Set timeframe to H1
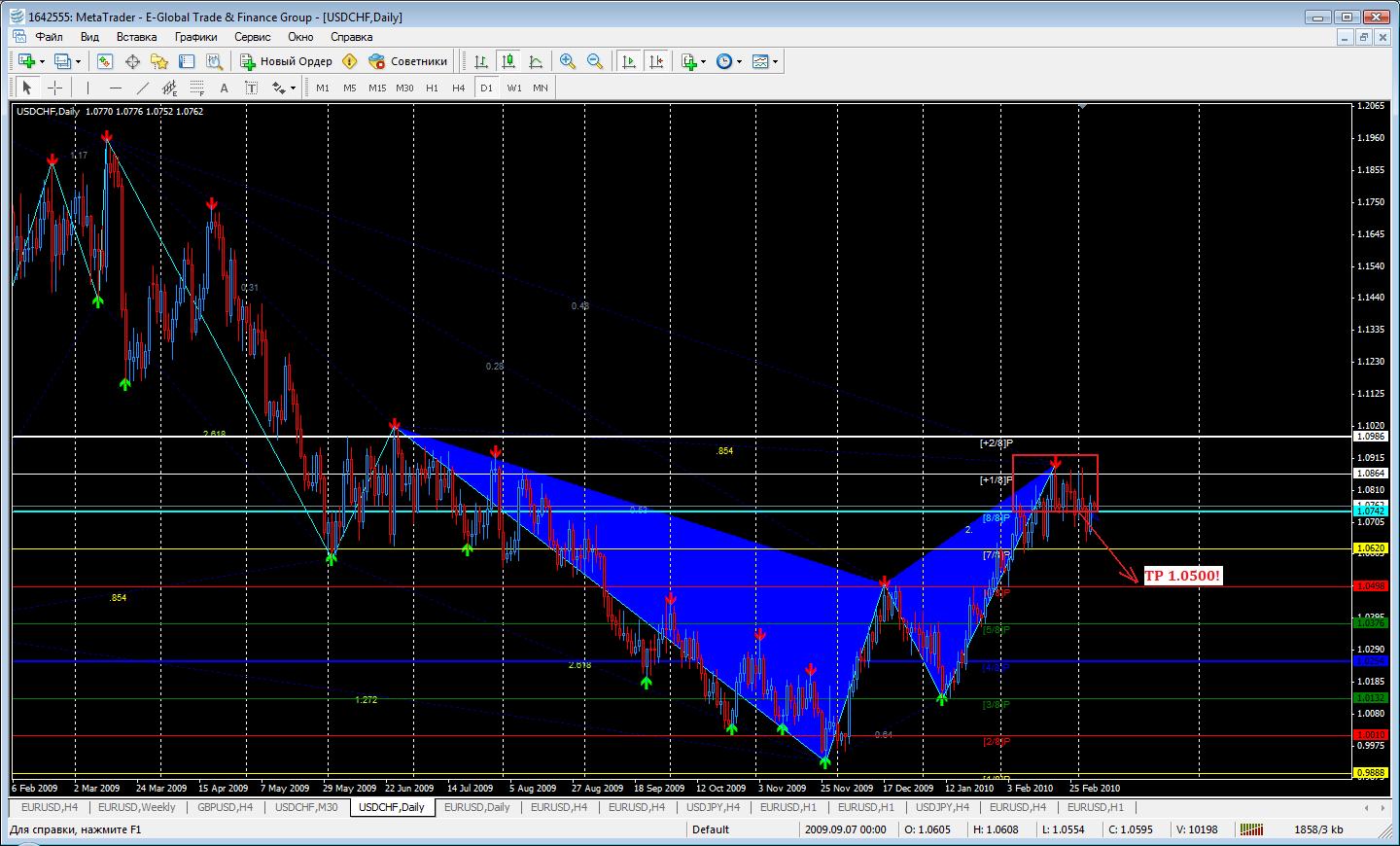 [432, 88]
